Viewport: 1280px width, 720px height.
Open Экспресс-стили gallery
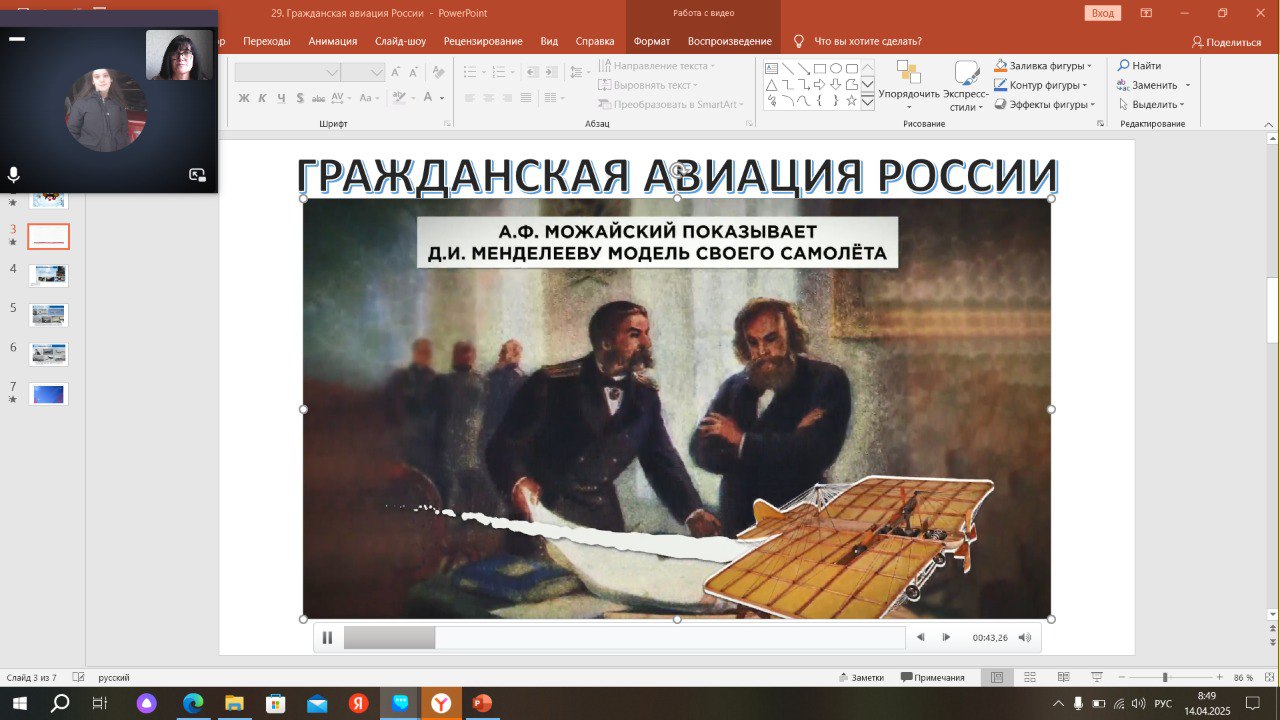click(966, 86)
